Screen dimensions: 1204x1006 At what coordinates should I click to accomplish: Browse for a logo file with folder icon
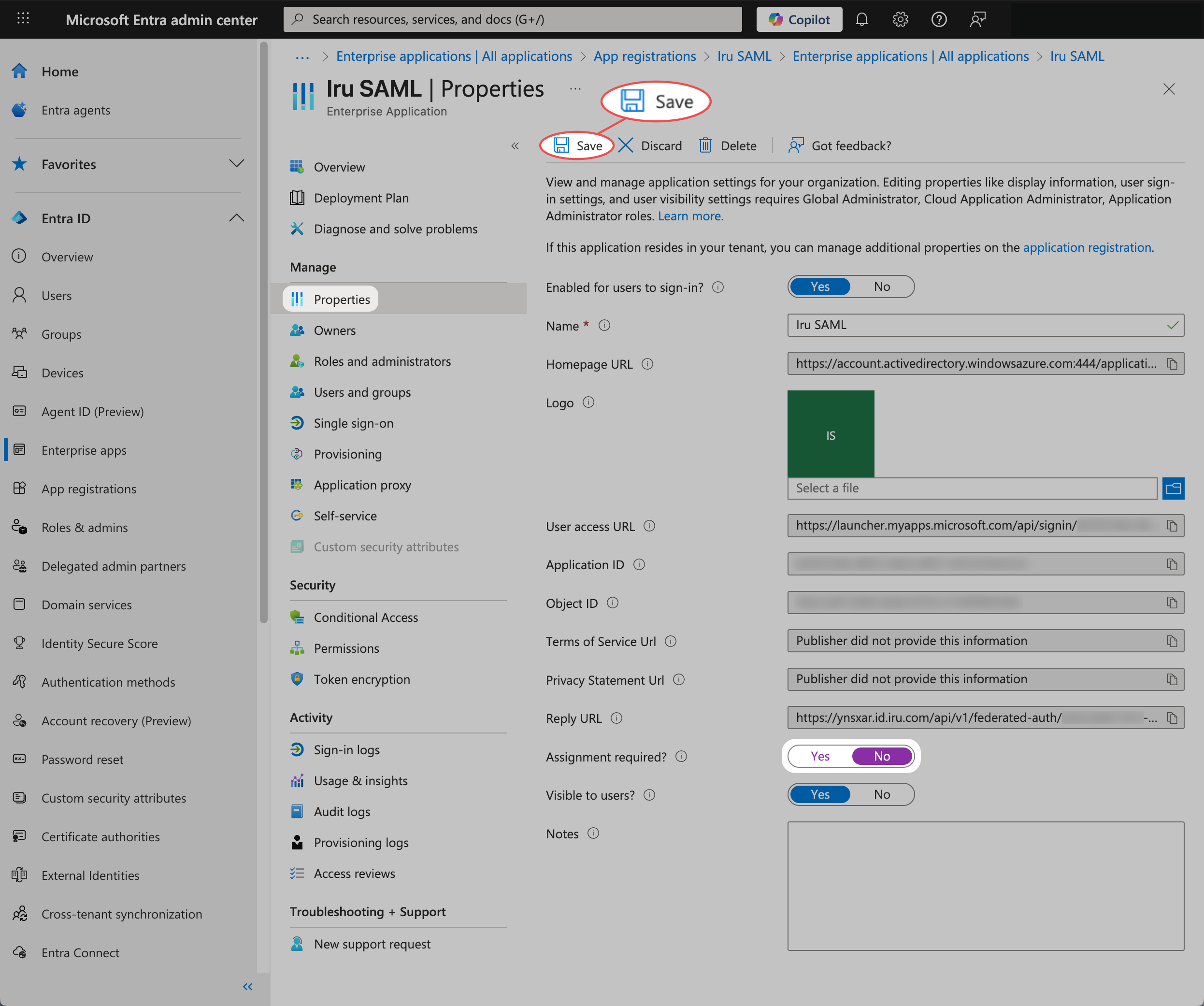click(x=1173, y=488)
